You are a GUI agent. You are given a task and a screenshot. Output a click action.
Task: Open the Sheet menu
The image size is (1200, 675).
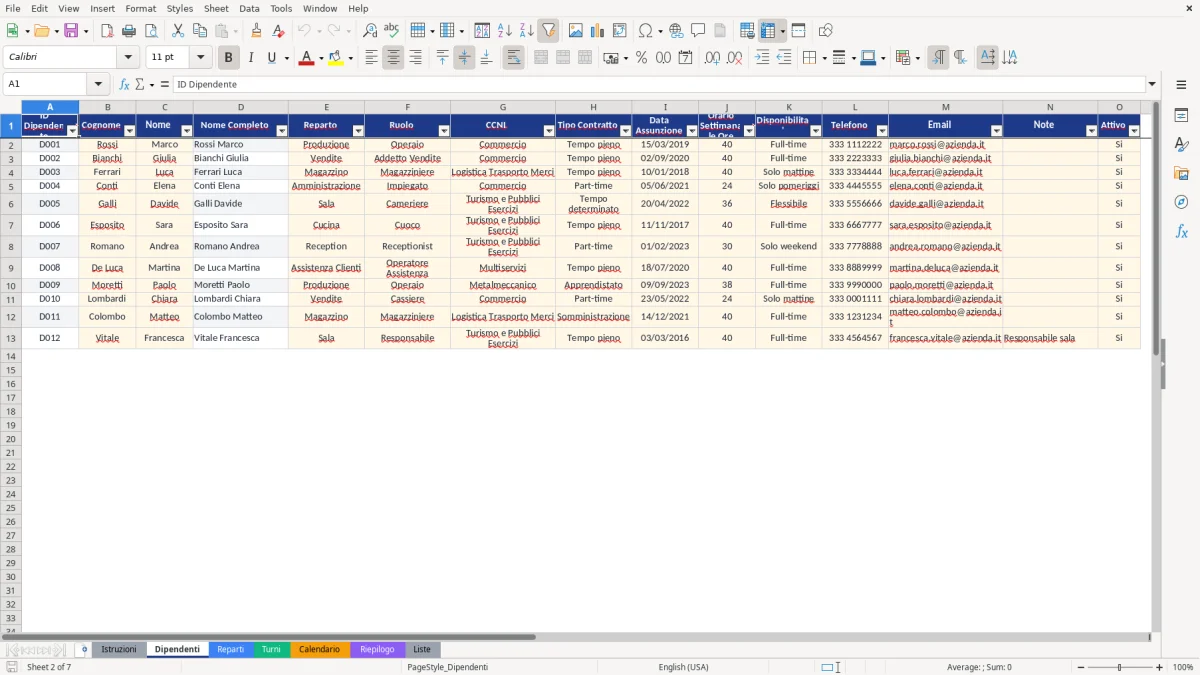[x=216, y=8]
